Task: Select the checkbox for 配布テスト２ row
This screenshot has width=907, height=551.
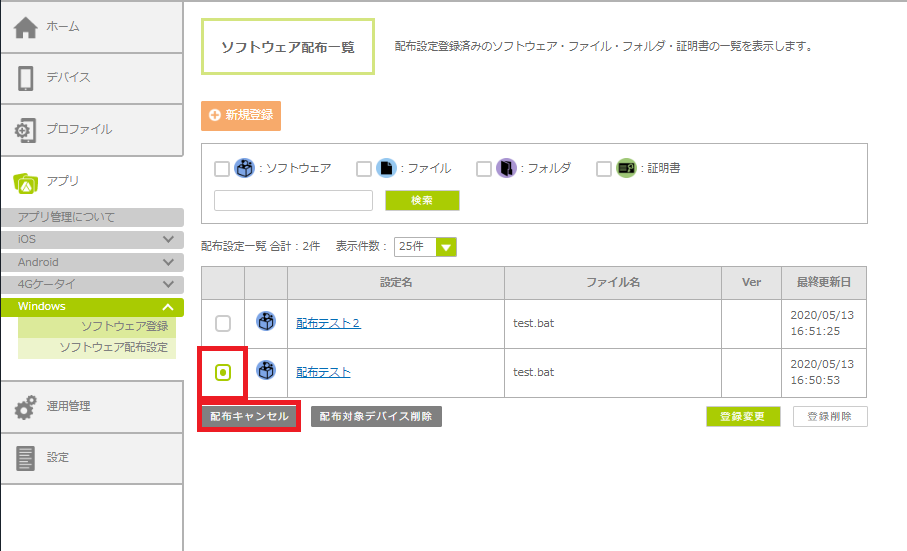Action: coord(223,323)
